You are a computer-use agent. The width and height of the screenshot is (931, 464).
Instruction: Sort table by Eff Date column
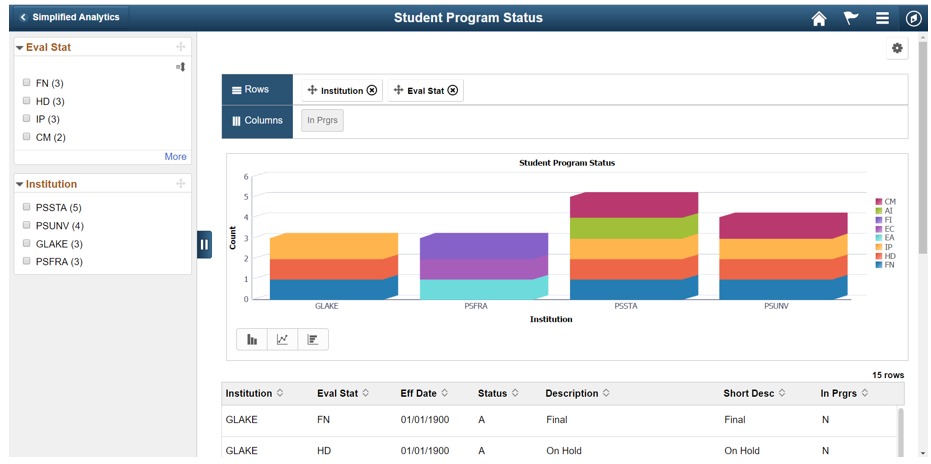(x=444, y=393)
